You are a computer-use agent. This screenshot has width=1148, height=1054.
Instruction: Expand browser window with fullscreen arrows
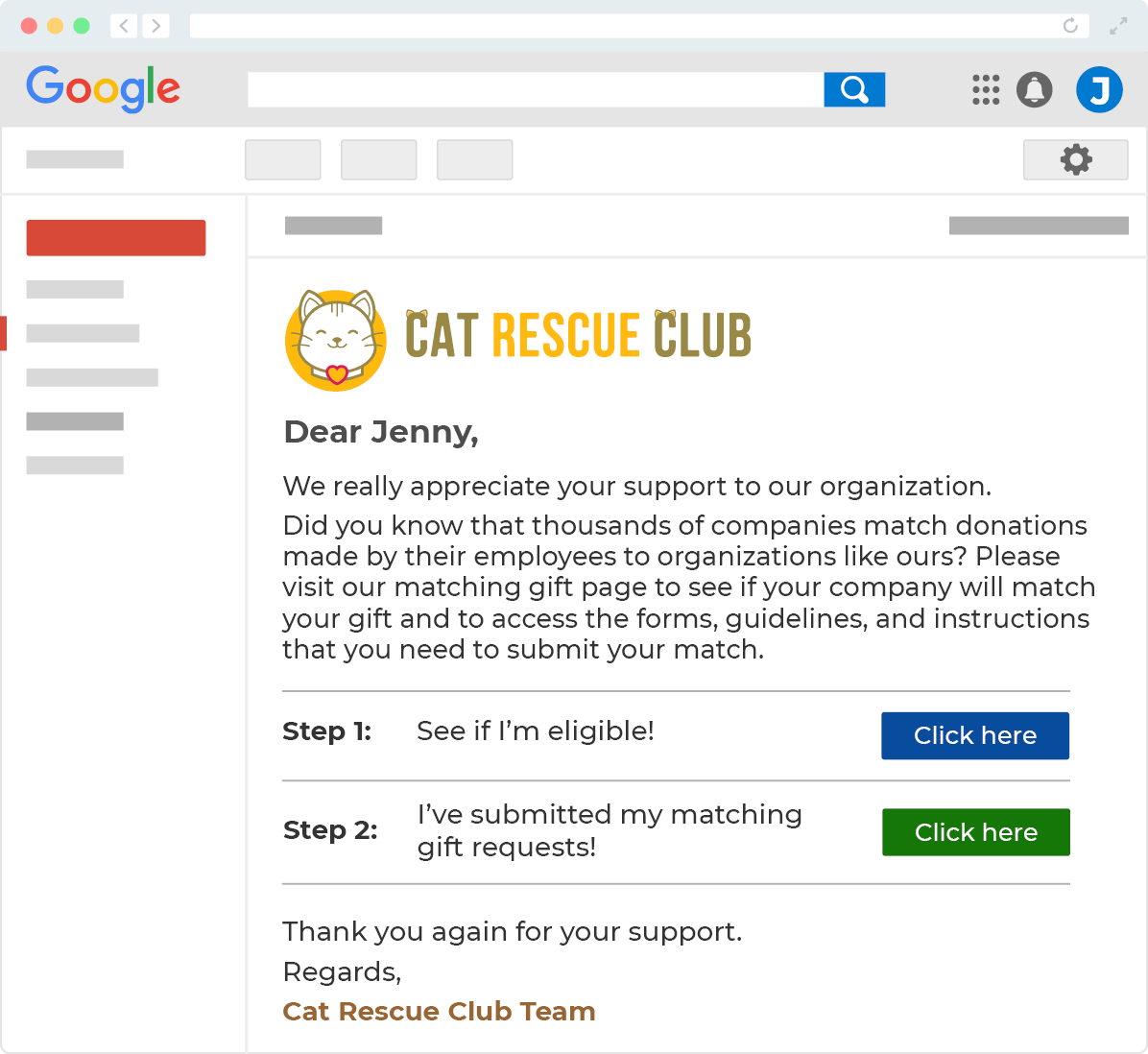pyautogui.click(x=1118, y=26)
